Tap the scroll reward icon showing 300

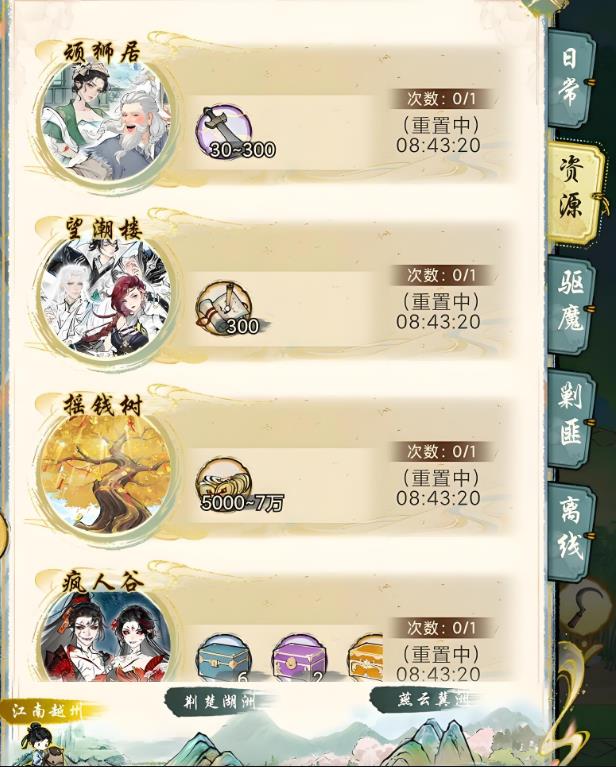click(x=224, y=307)
